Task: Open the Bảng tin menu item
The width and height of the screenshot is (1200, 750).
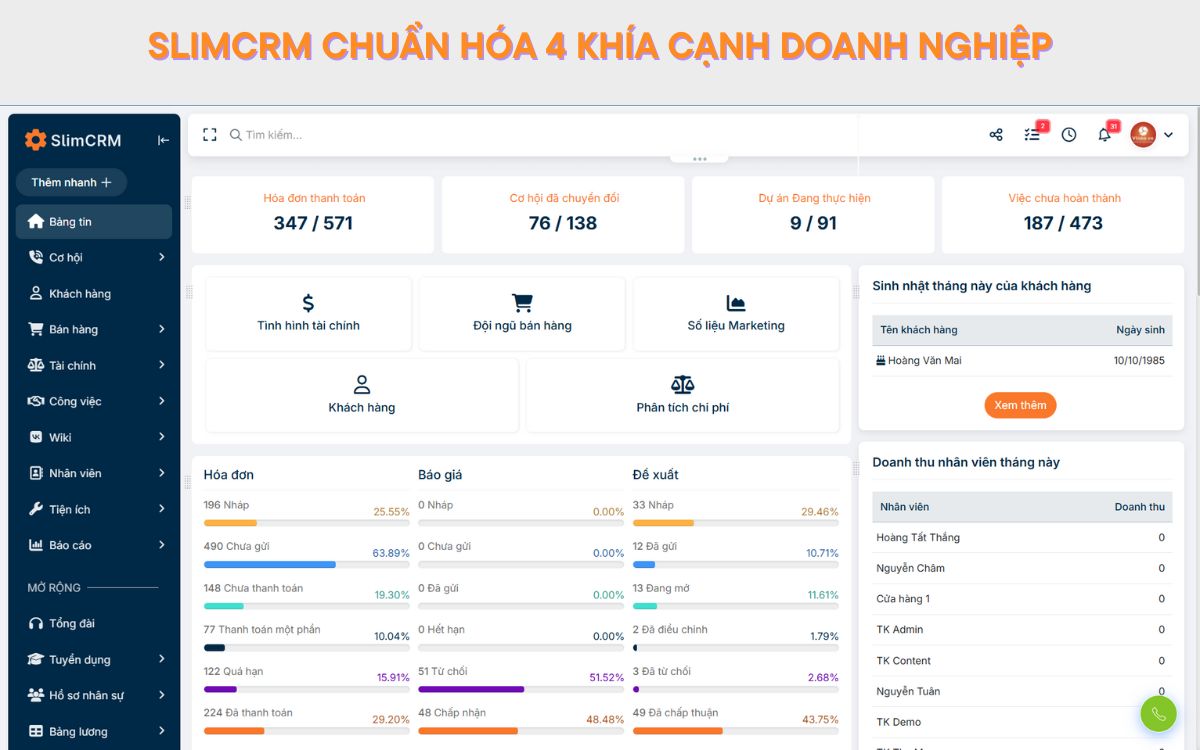Action: [x=64, y=221]
